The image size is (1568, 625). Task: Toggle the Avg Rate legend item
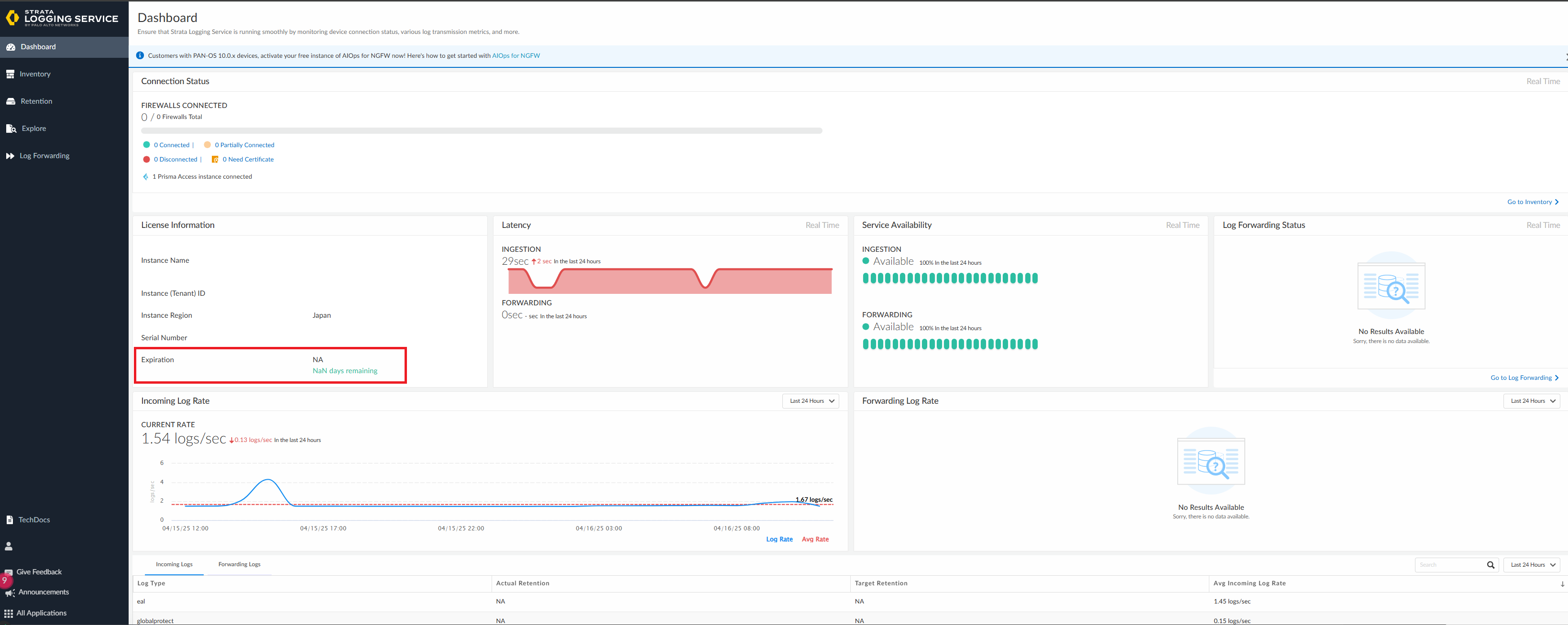click(815, 539)
